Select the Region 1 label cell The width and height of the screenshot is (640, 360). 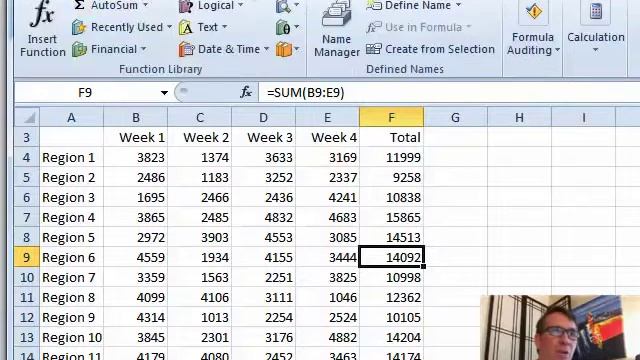pos(71,158)
